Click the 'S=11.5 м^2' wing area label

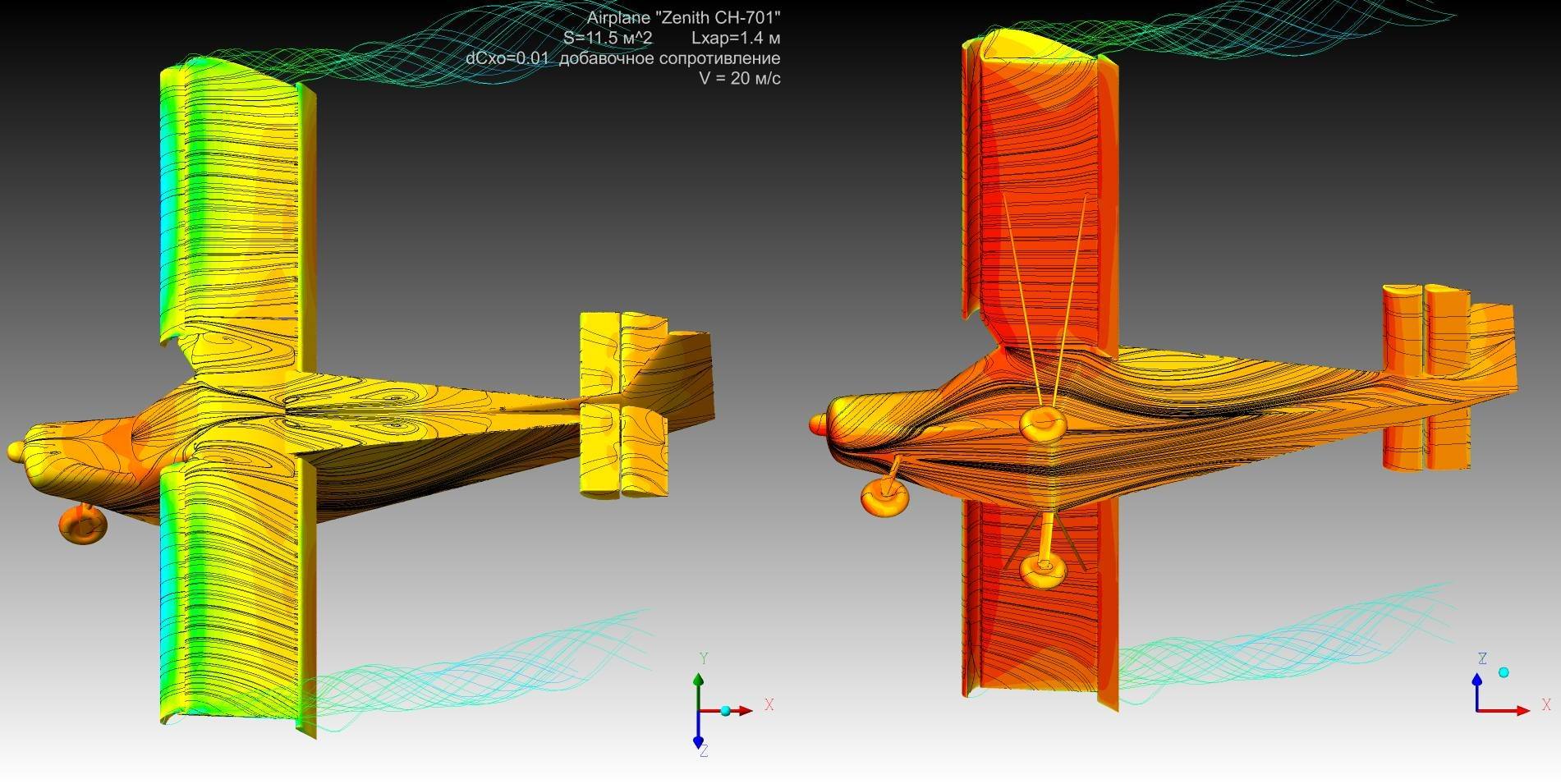click(608, 38)
